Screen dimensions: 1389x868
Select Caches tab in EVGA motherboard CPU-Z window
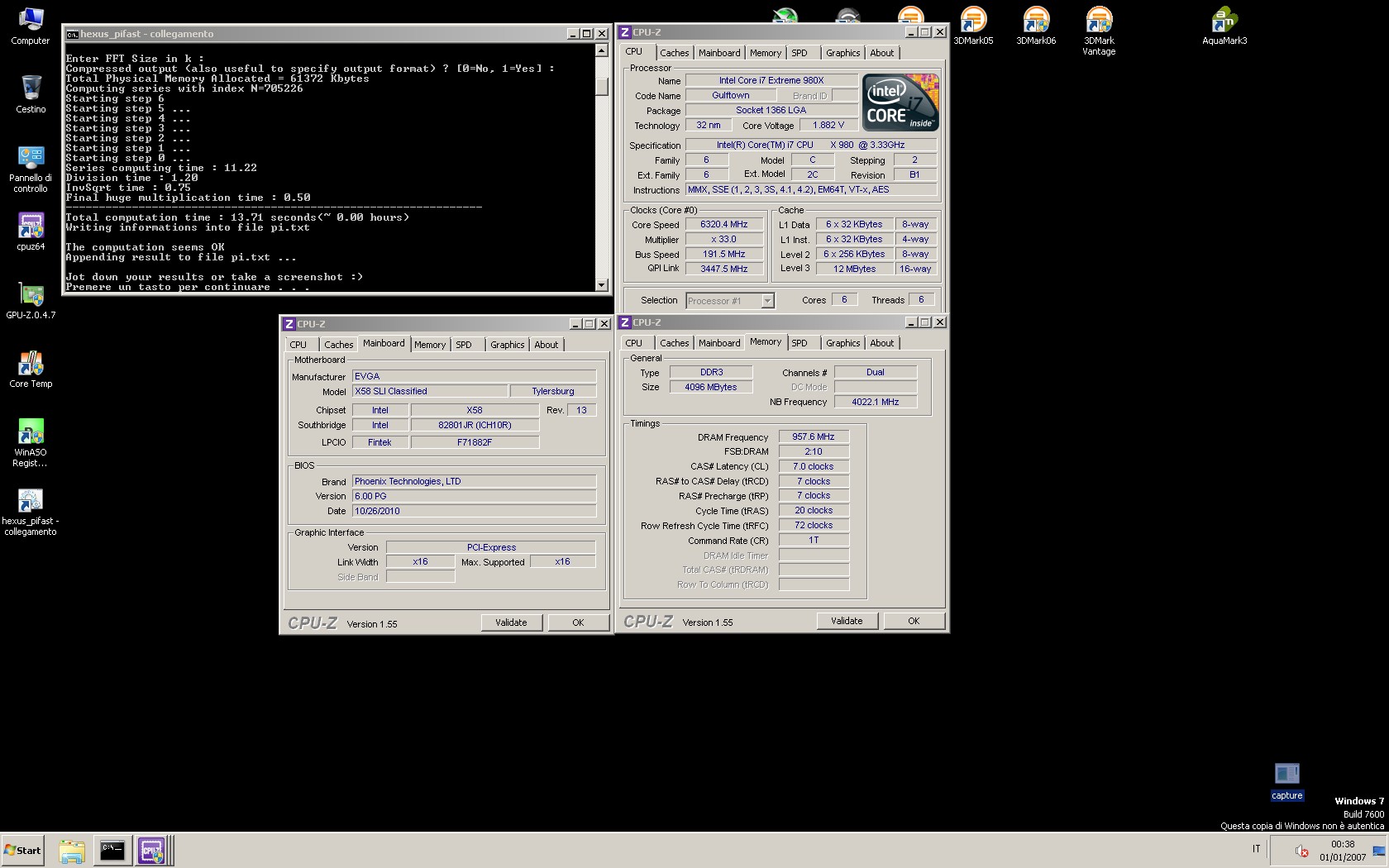(x=338, y=345)
